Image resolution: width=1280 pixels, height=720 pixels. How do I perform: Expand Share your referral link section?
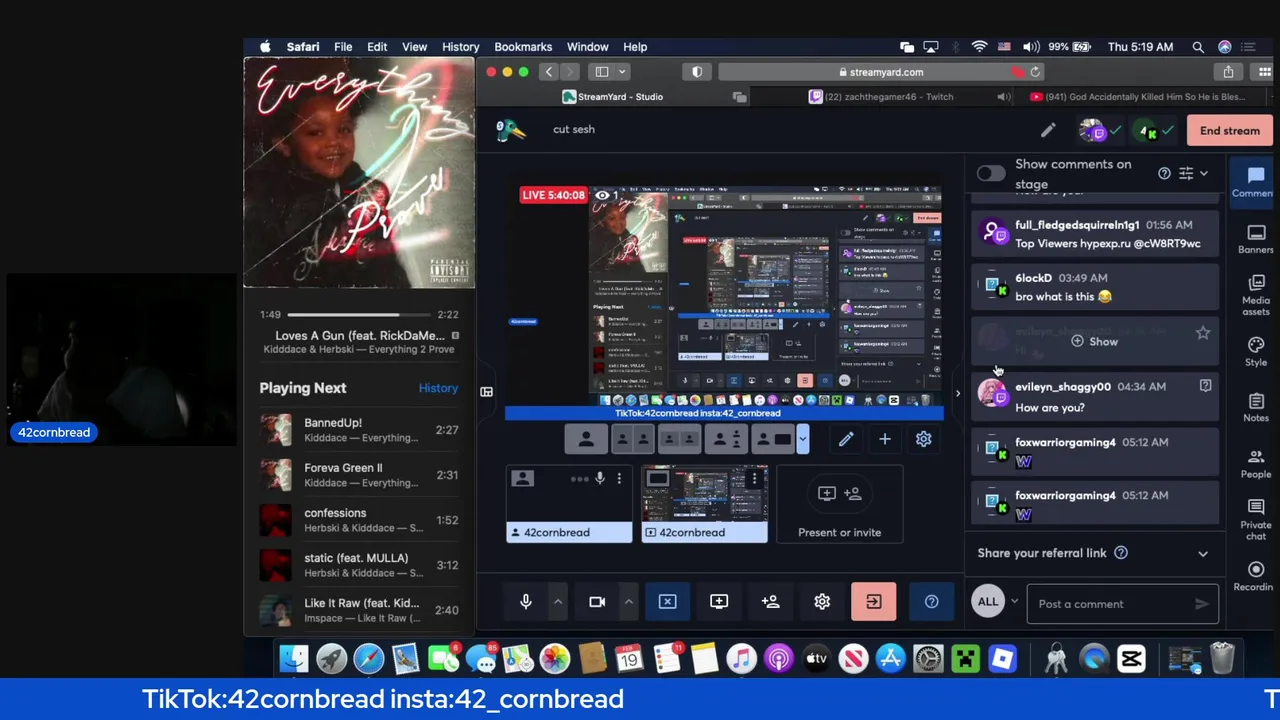click(x=1203, y=553)
